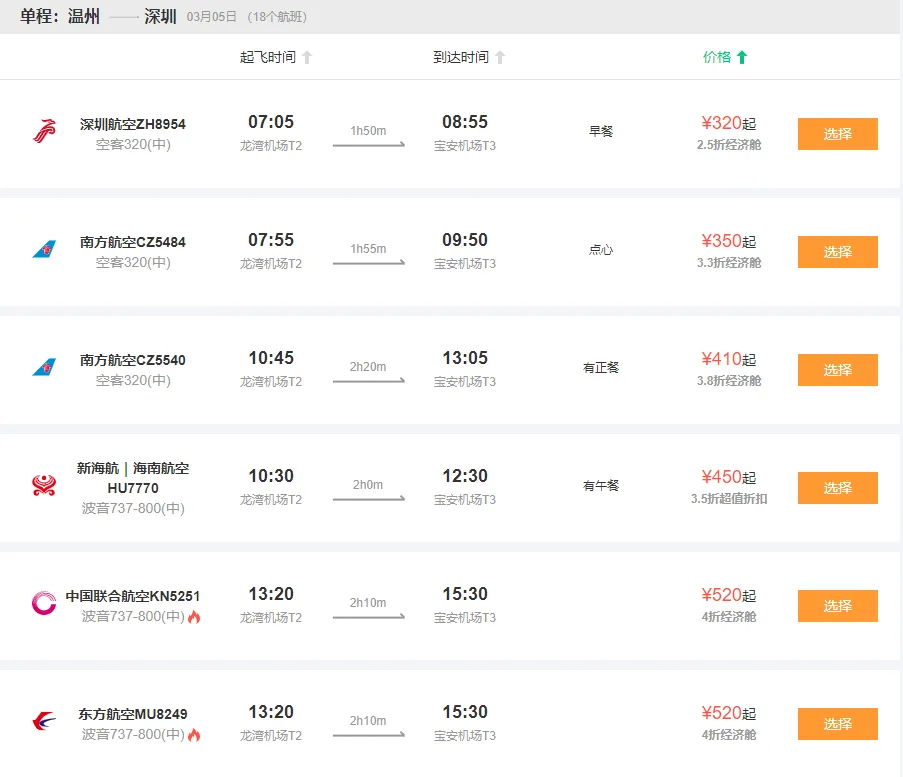903x777 pixels.
Task: Click duration 2h20m
Action: coord(368,367)
